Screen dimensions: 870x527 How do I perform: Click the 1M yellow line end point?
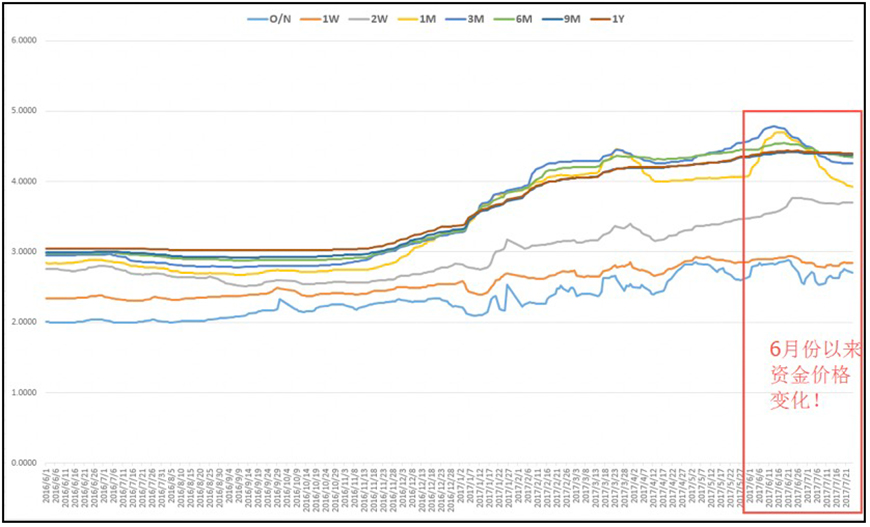click(x=851, y=186)
